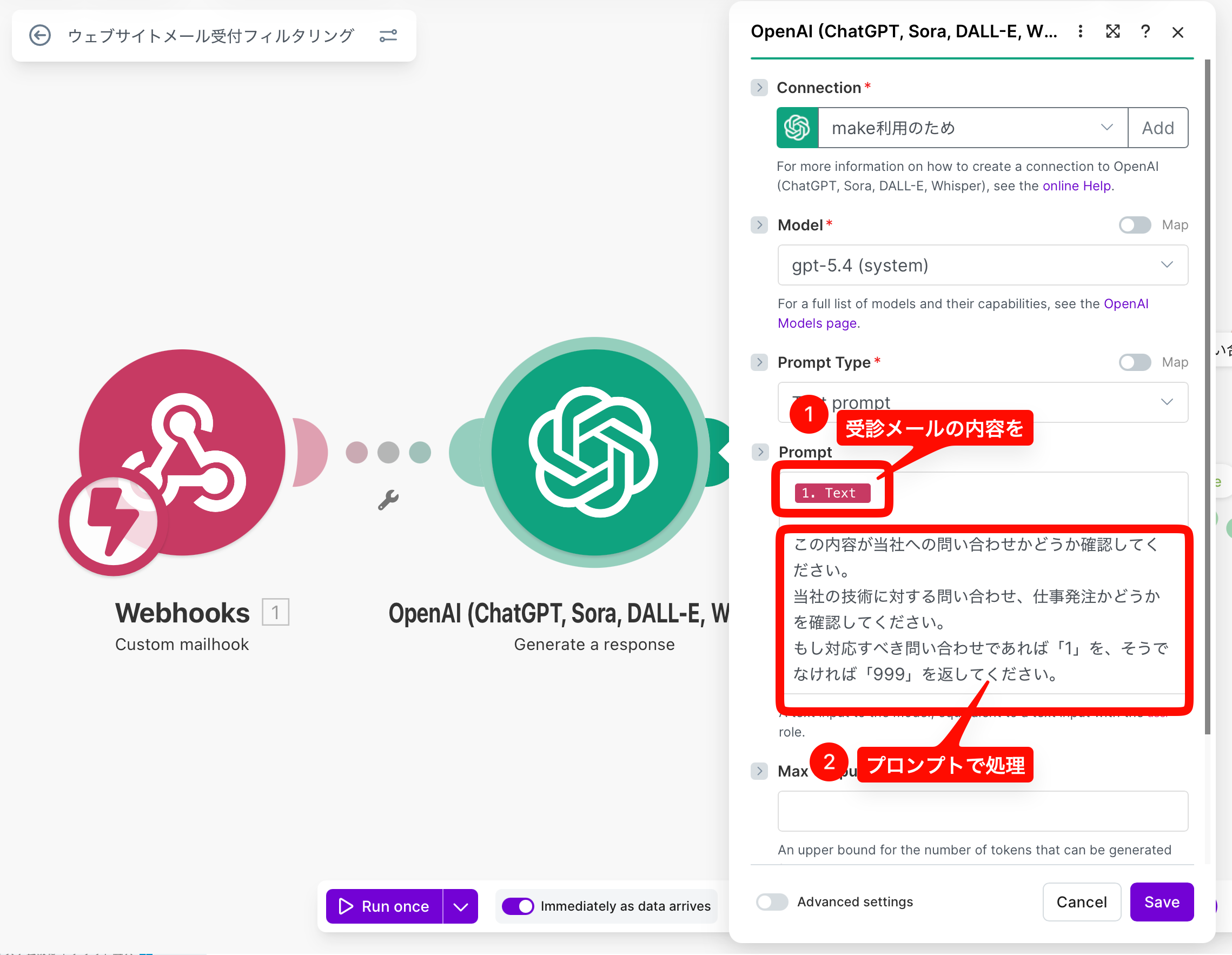1232x955 pixels.
Task: Click the help question mark icon
Action: click(1145, 31)
